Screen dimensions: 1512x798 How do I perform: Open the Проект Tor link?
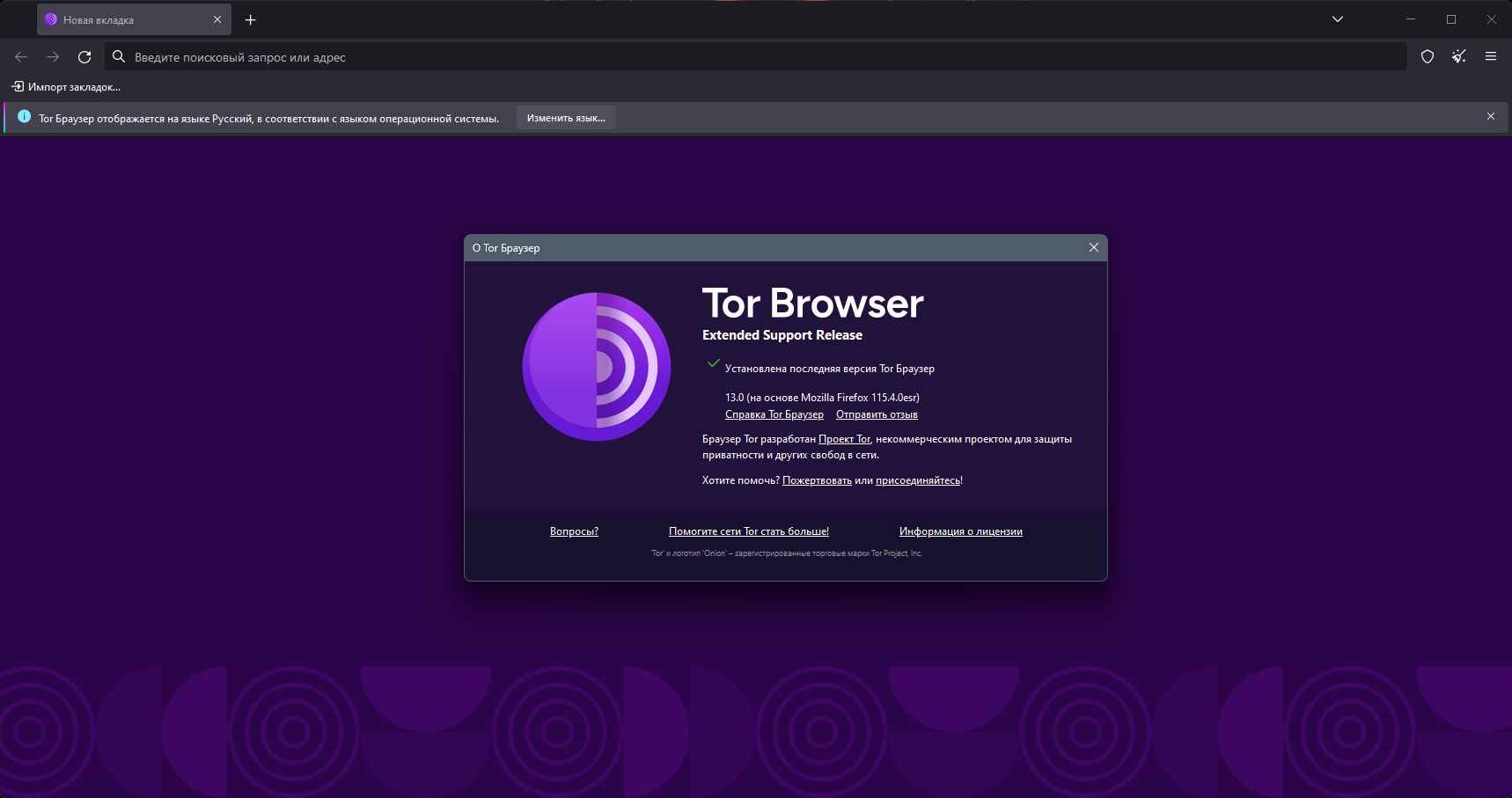[844, 439]
